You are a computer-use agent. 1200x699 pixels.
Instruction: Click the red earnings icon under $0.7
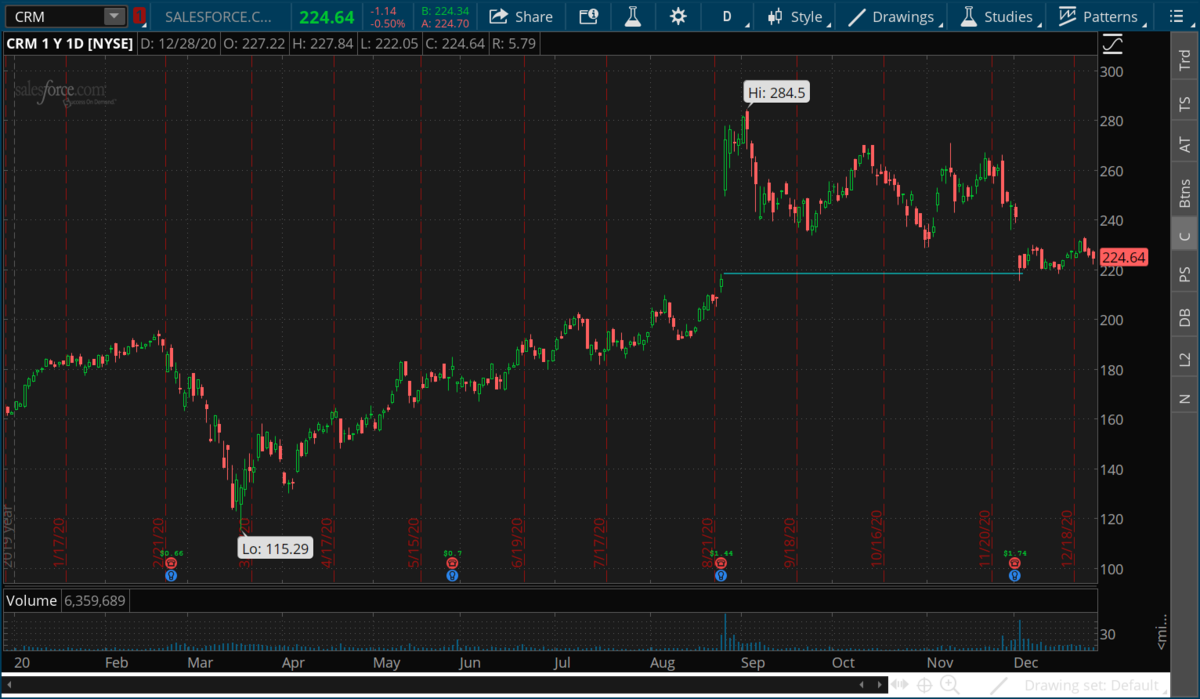pyautogui.click(x=453, y=563)
